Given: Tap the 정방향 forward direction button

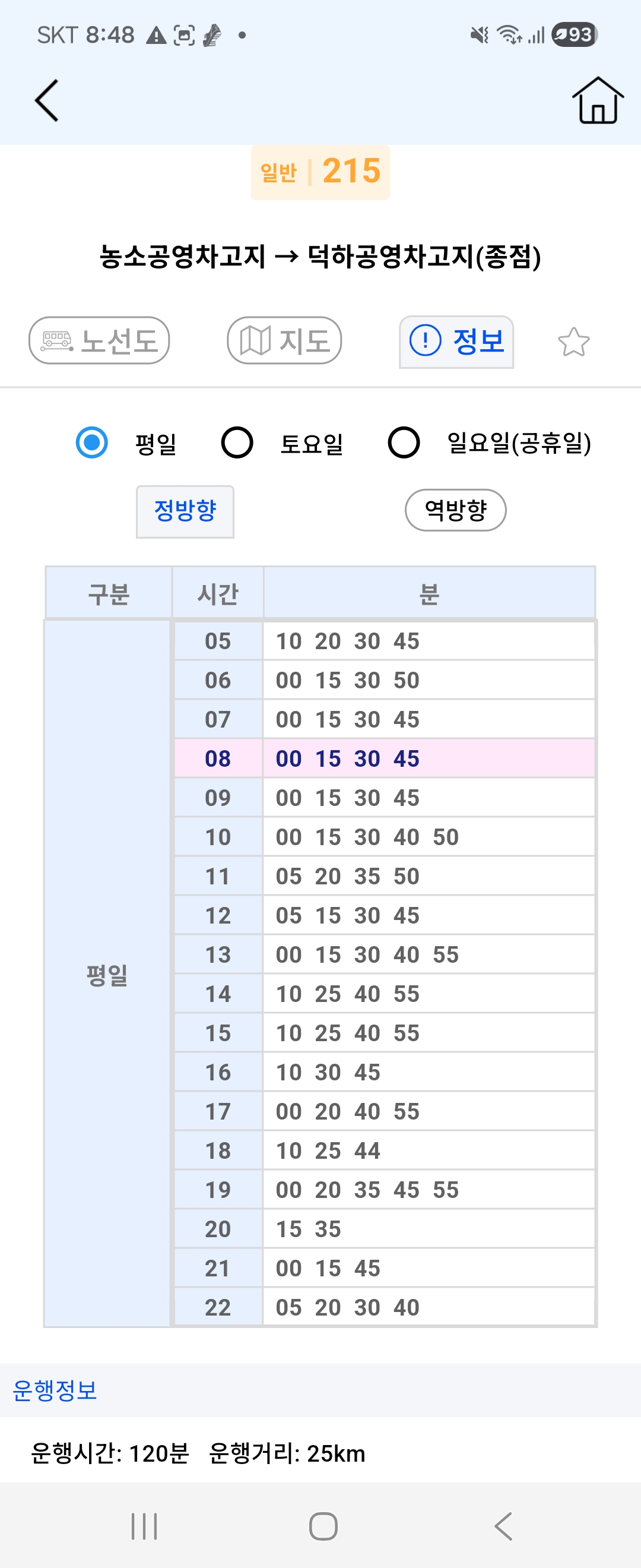Looking at the screenshot, I should 185,511.
